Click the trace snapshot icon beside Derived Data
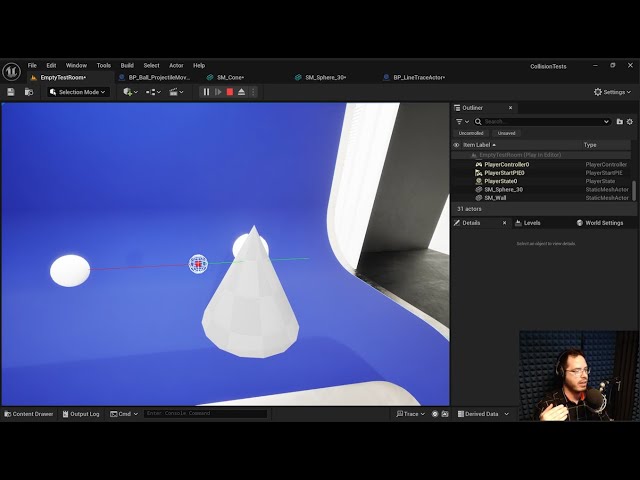The height and width of the screenshot is (480, 640). pyautogui.click(x=445, y=414)
